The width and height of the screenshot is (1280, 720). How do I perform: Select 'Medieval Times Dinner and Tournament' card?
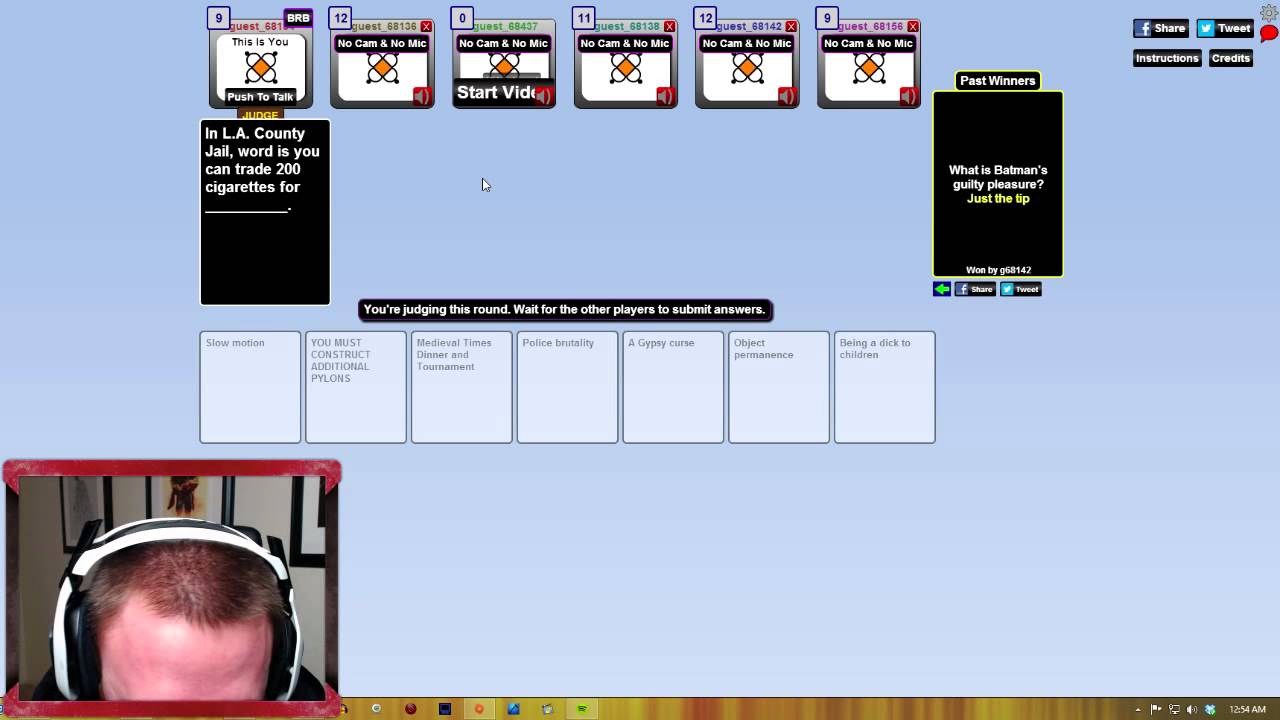pyautogui.click(x=462, y=387)
